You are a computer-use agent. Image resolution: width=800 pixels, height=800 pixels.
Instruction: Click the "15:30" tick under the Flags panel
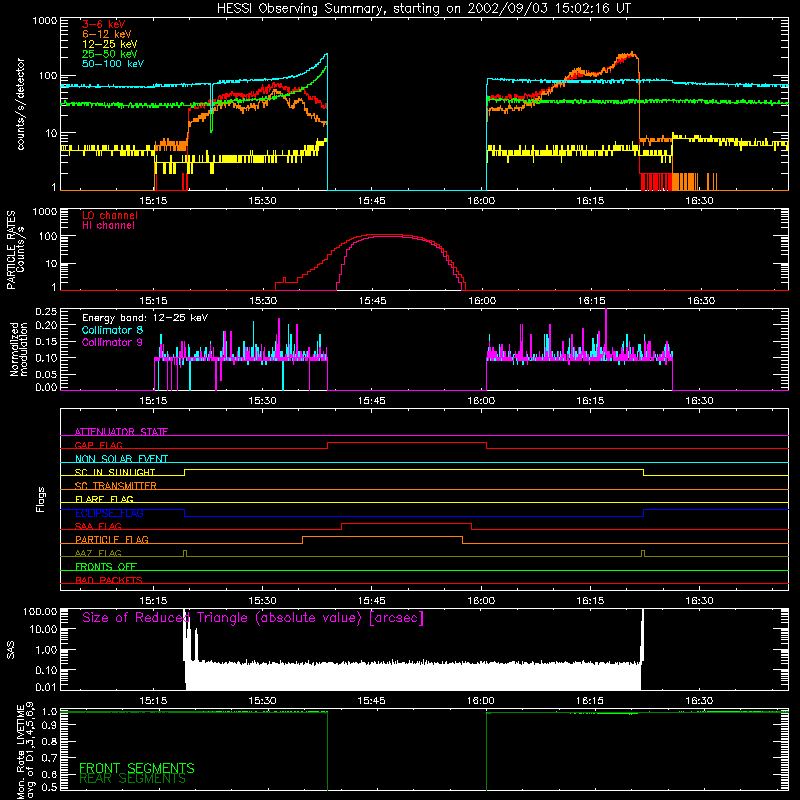(262, 601)
